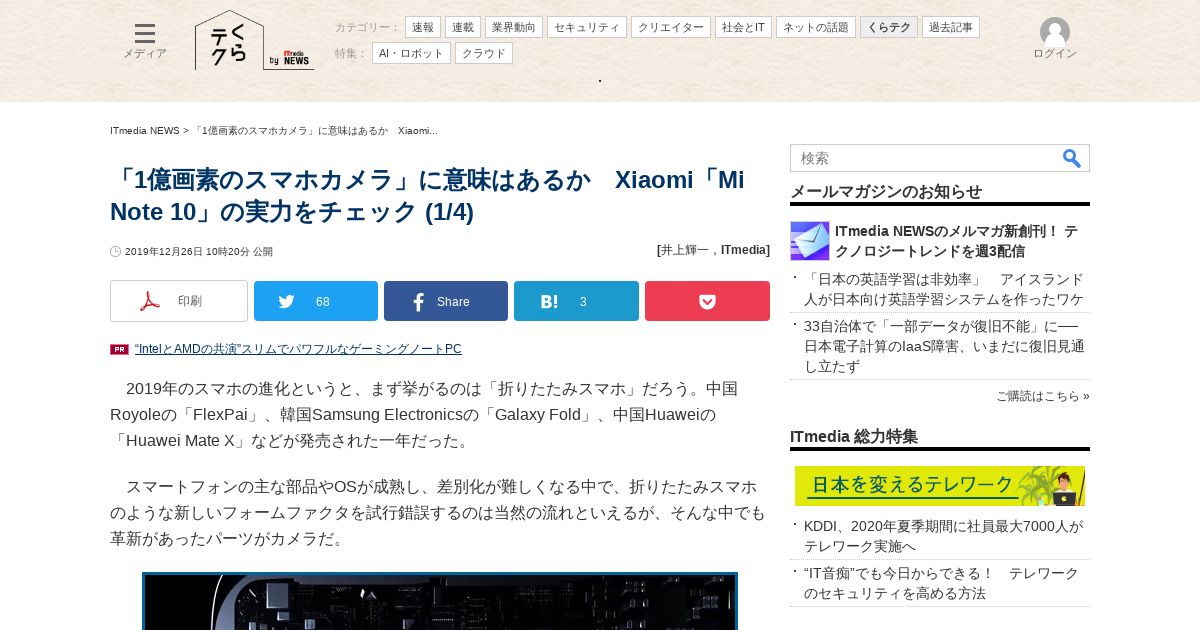Click the publication clock icon
1200x630 pixels.
click(x=115, y=251)
